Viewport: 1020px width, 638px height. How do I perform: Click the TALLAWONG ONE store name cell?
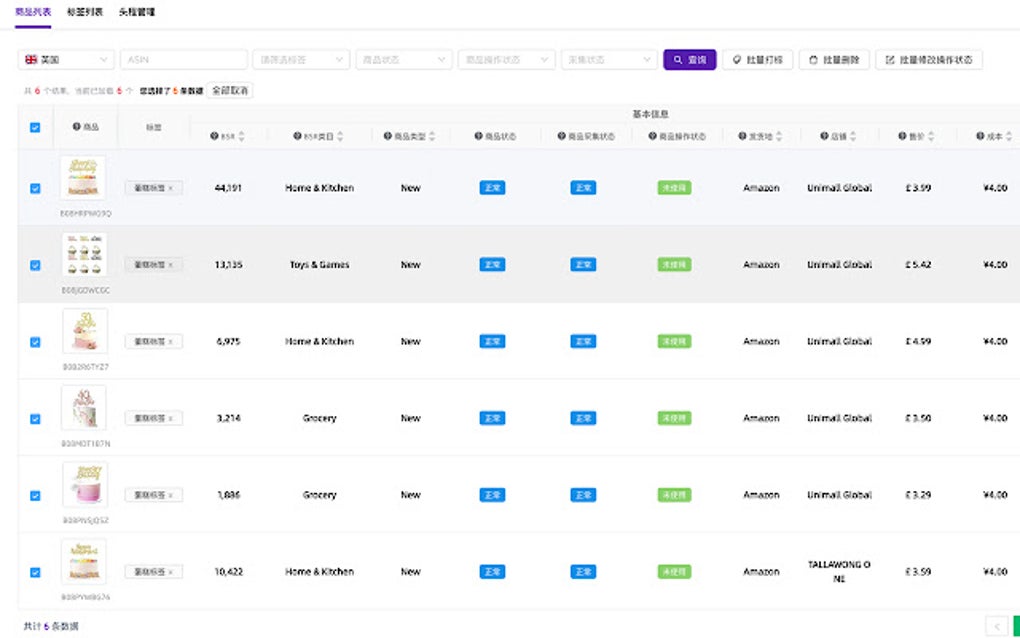coord(839,572)
